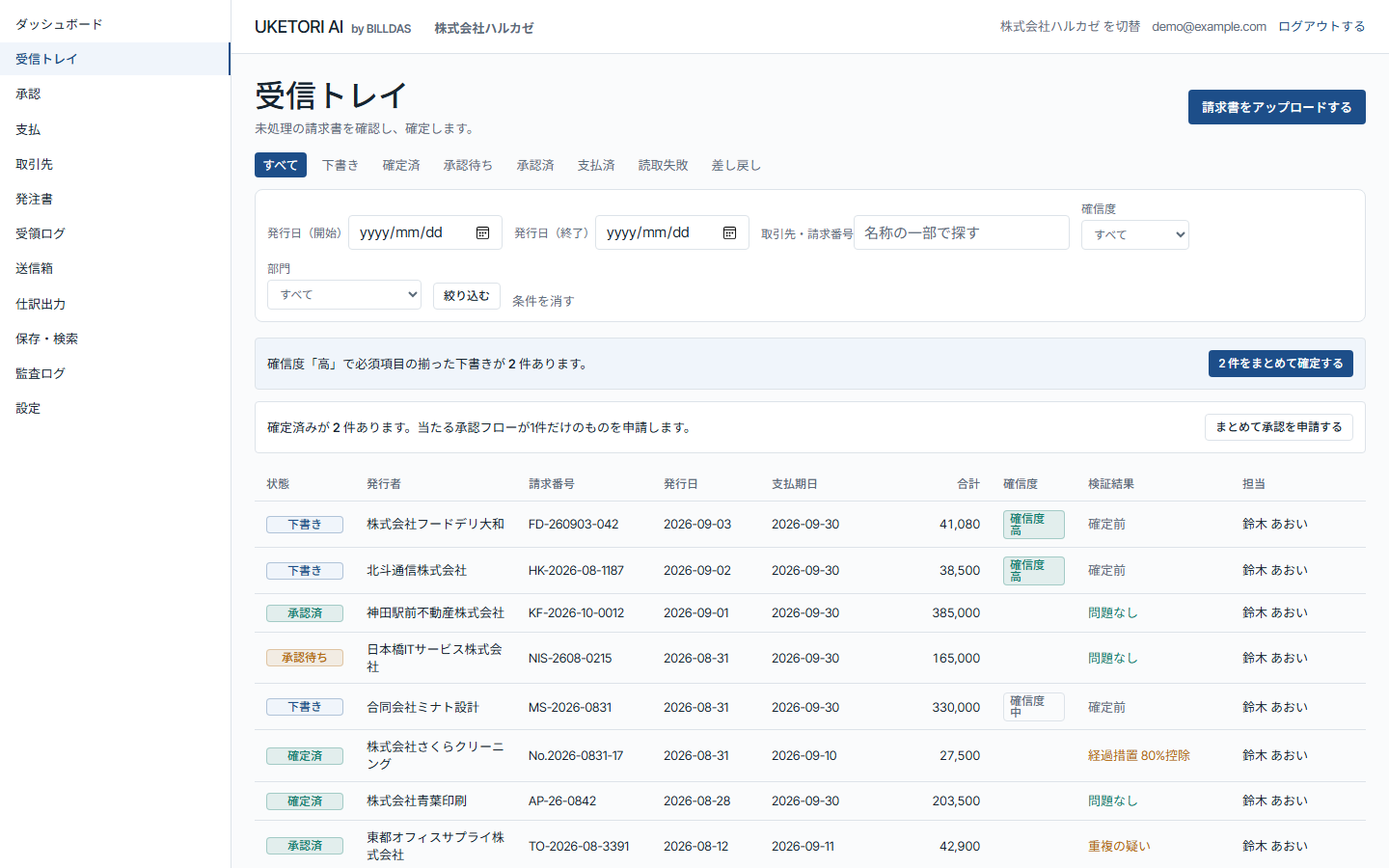Click the 絞り込む filter button
The width and height of the screenshot is (1389, 868).
(467, 296)
